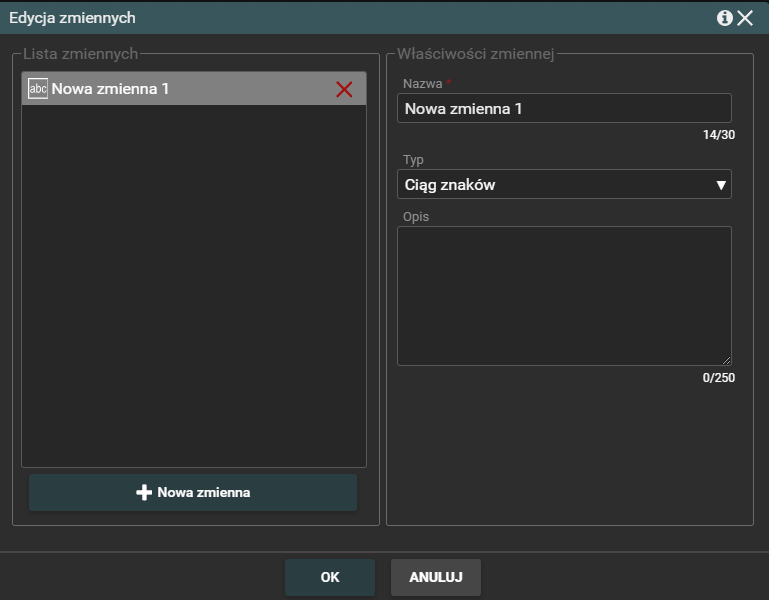Cancel with the ANULUJ button

pyautogui.click(x=436, y=577)
